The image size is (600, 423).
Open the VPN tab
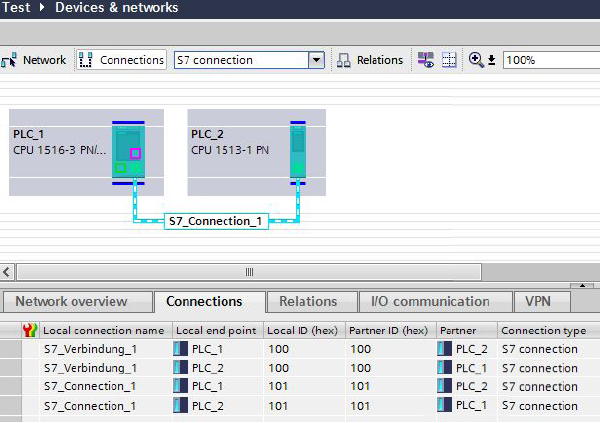pos(542,302)
